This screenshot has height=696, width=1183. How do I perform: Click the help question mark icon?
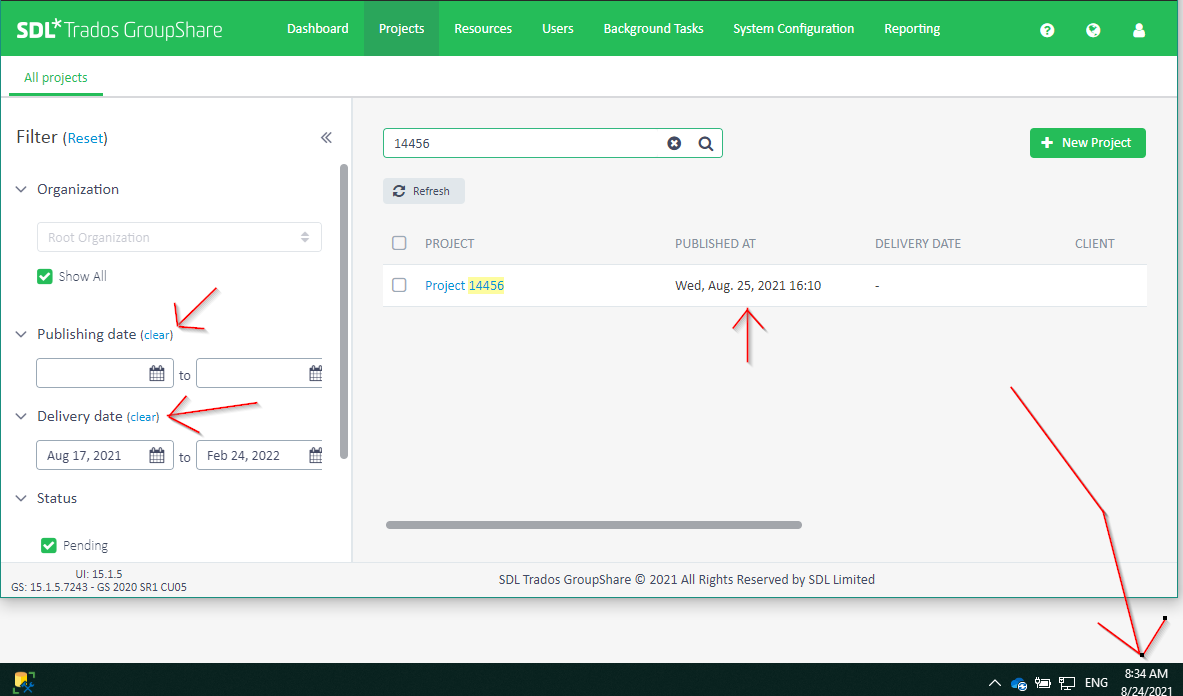pos(1047,30)
